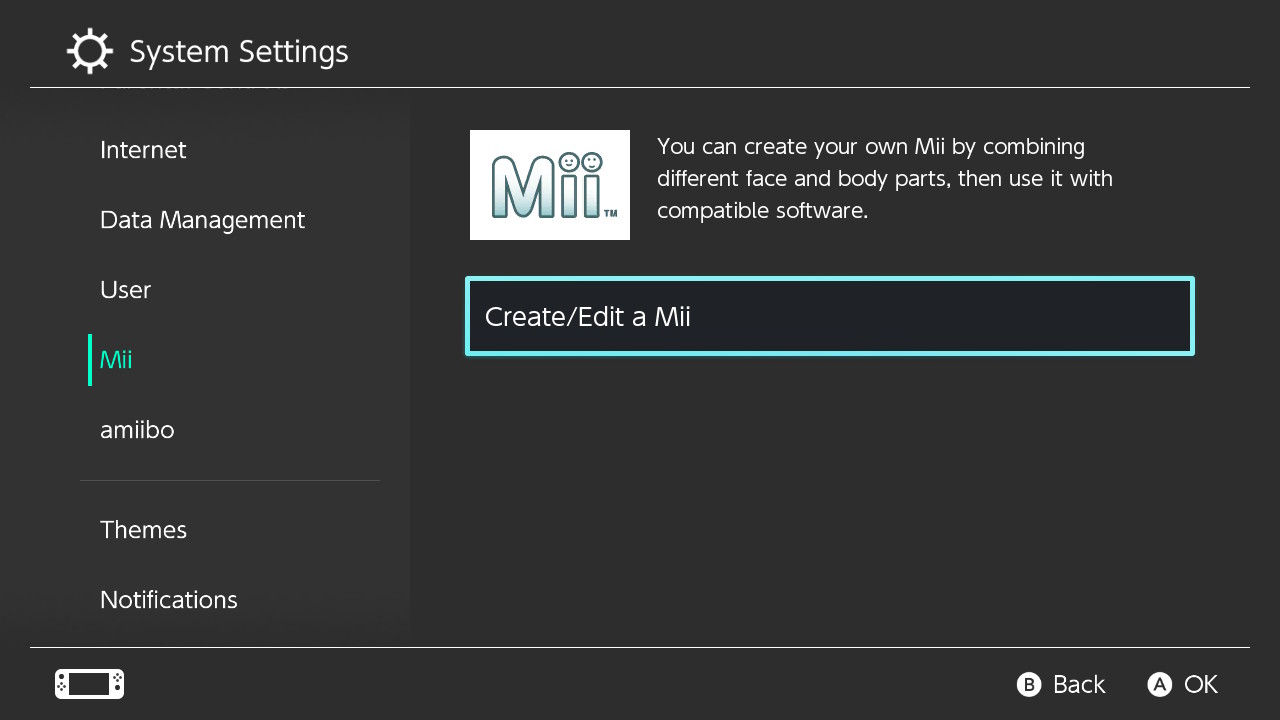Open Notifications settings
The image size is (1280, 720).
tap(168, 600)
